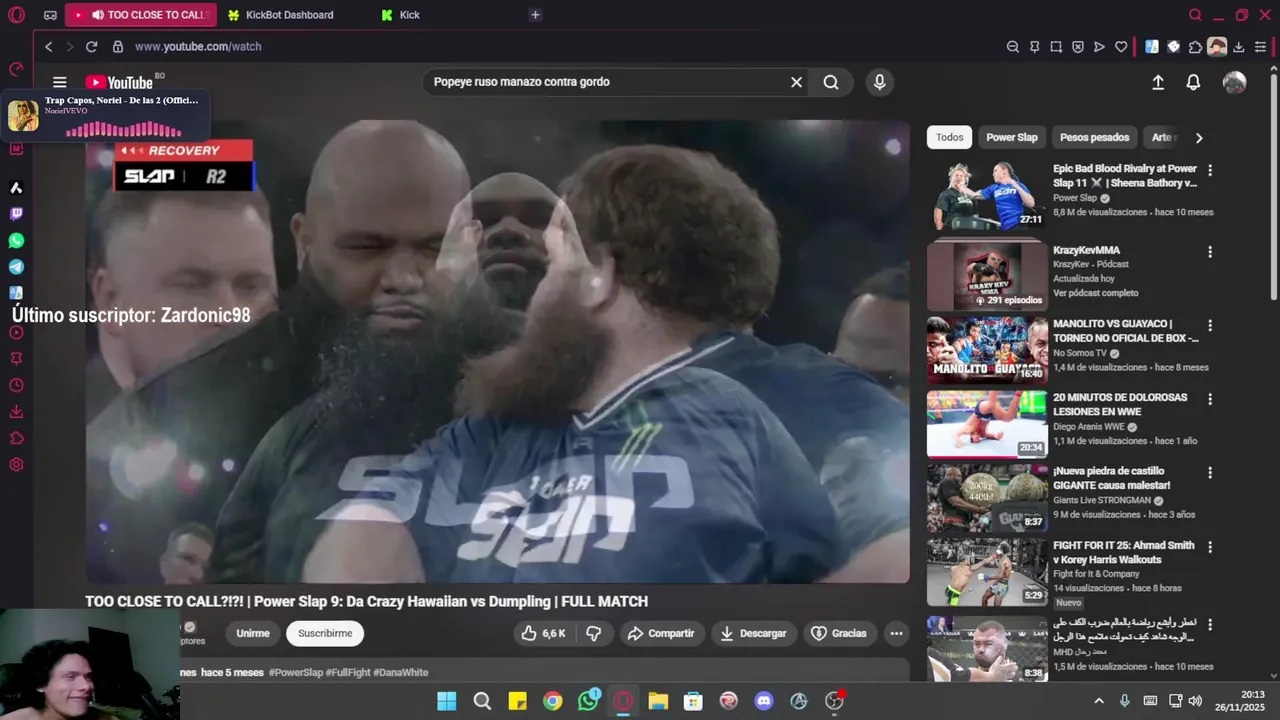
Task: Search tabs with the red magnifier icon
Action: pos(1195,15)
